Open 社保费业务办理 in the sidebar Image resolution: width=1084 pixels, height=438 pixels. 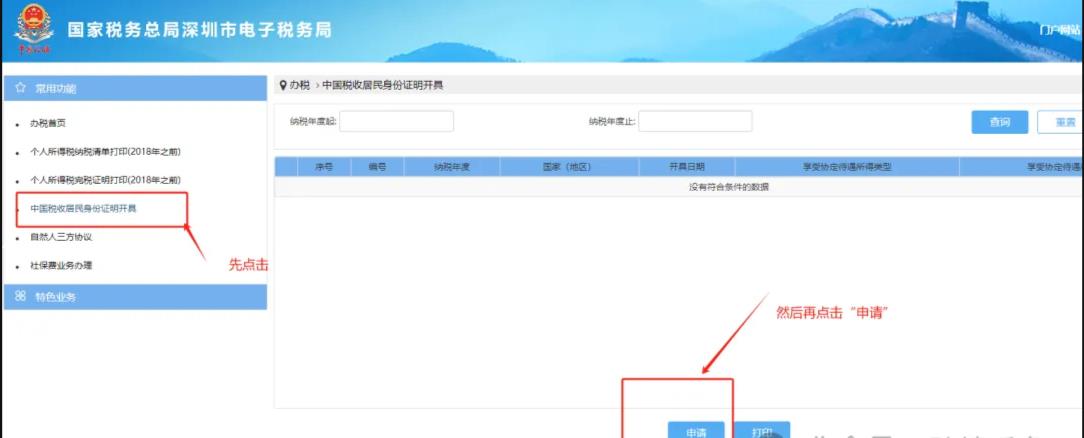(x=61, y=266)
